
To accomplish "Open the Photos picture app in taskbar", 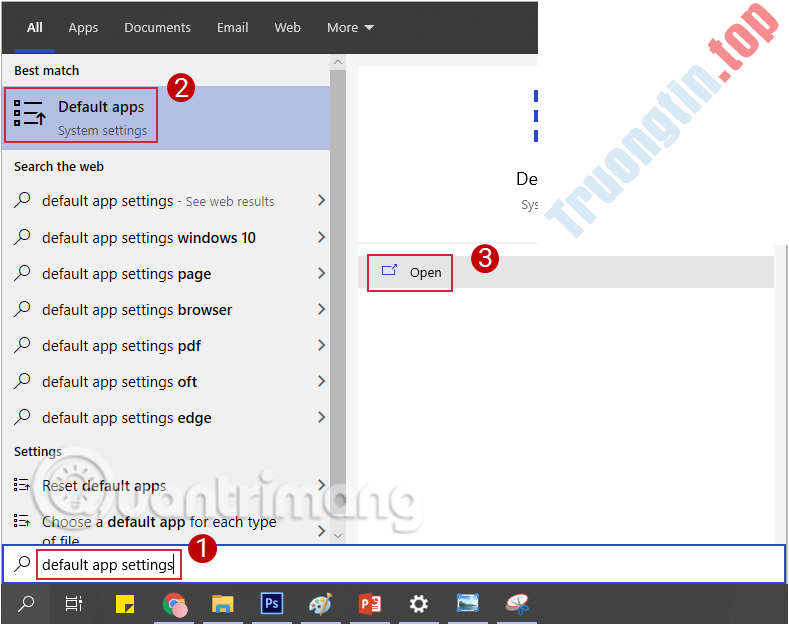I will 467,603.
